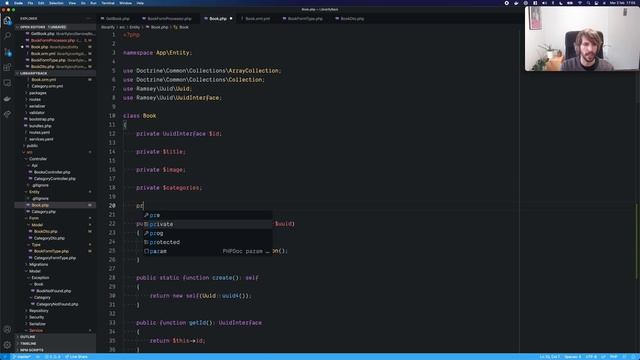
Task: Open services.yaml in the file tree
Action: (41, 139)
